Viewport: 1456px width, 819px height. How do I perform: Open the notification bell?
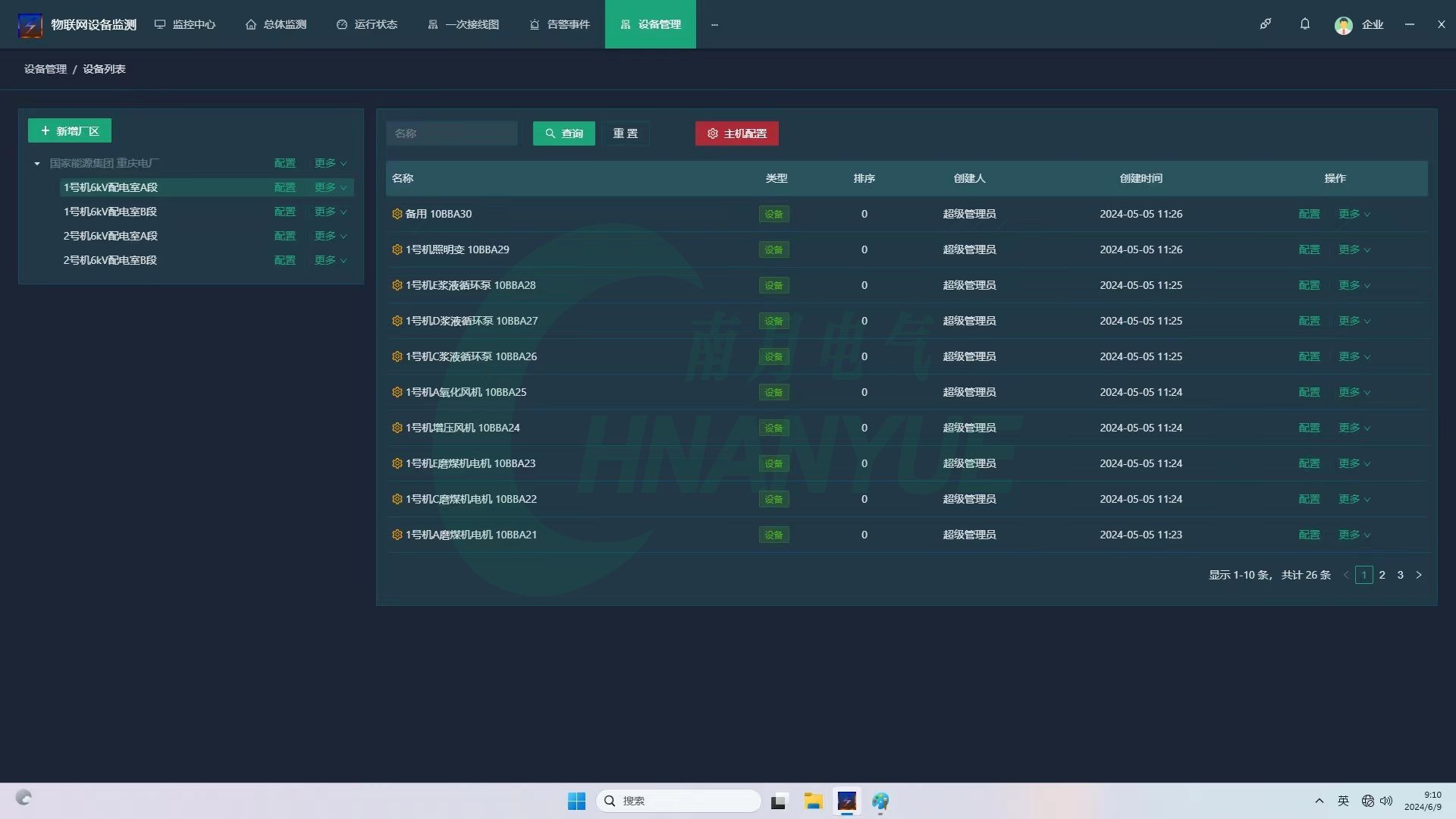1305,24
